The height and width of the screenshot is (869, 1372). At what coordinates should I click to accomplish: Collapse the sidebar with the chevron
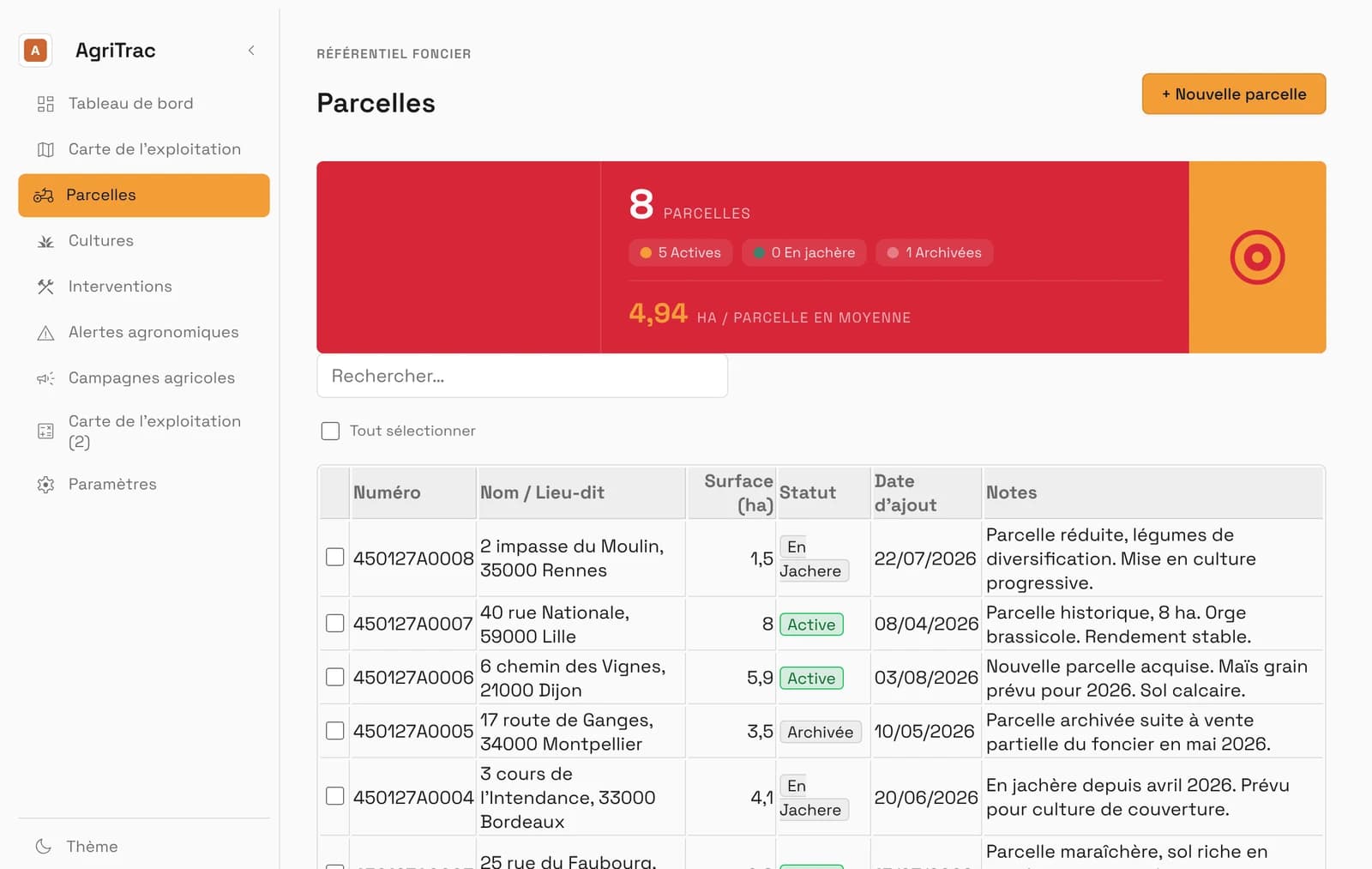251,51
